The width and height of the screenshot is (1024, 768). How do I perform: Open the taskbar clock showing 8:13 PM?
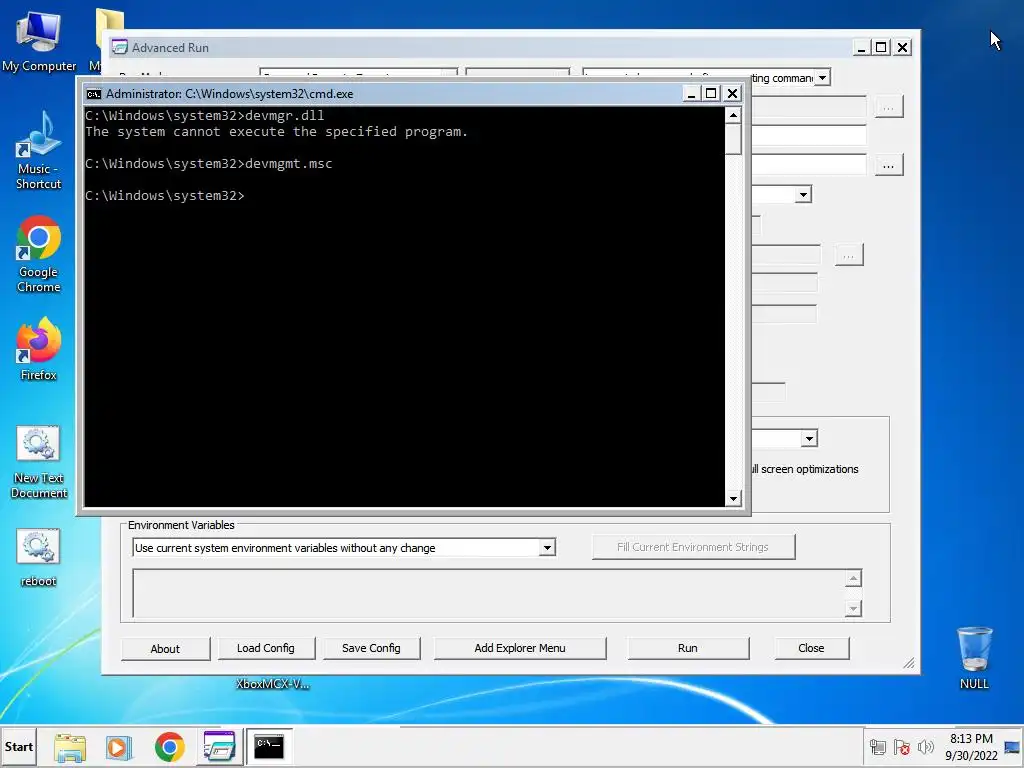(971, 739)
